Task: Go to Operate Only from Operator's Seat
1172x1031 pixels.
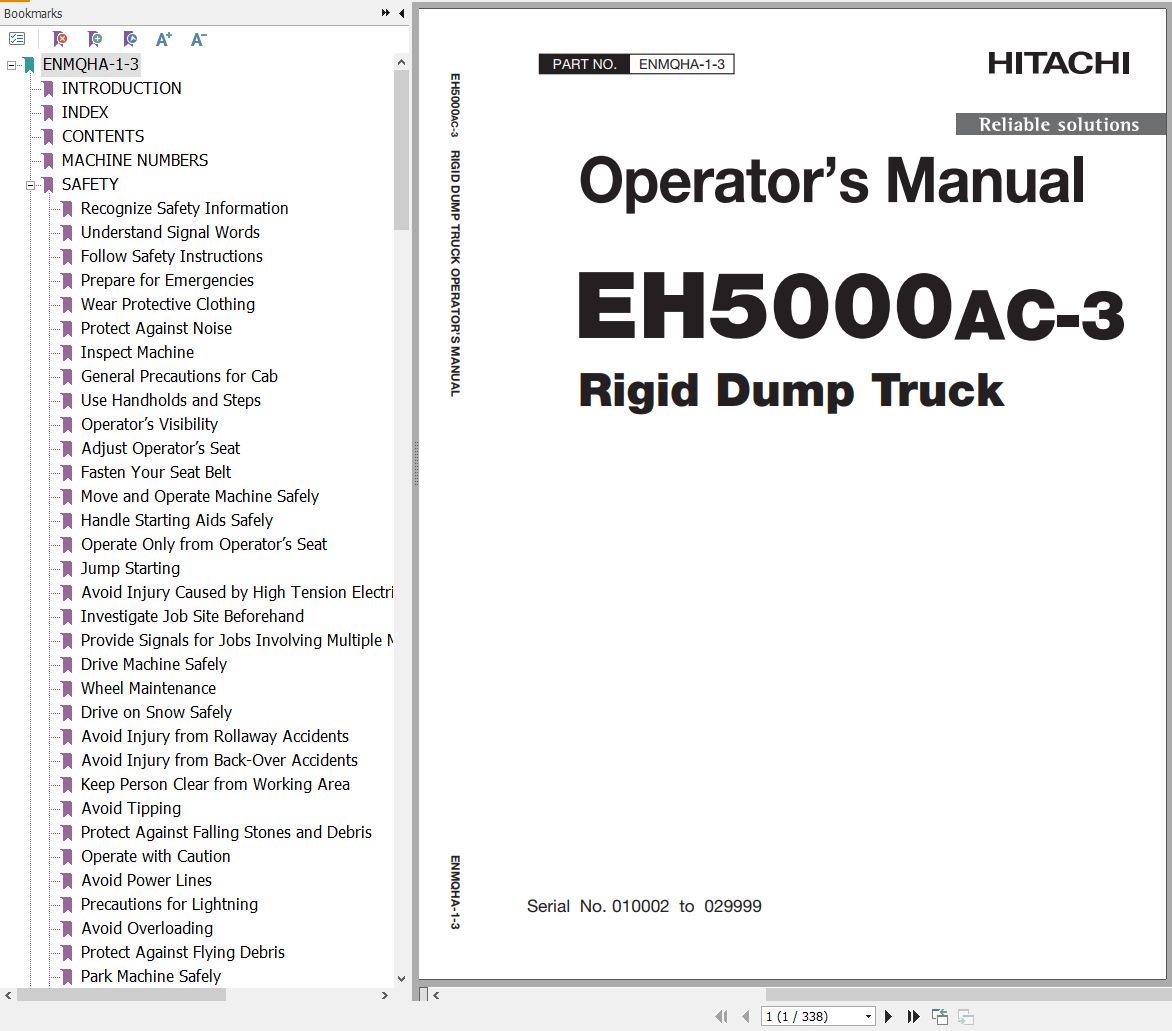Action: (x=203, y=544)
